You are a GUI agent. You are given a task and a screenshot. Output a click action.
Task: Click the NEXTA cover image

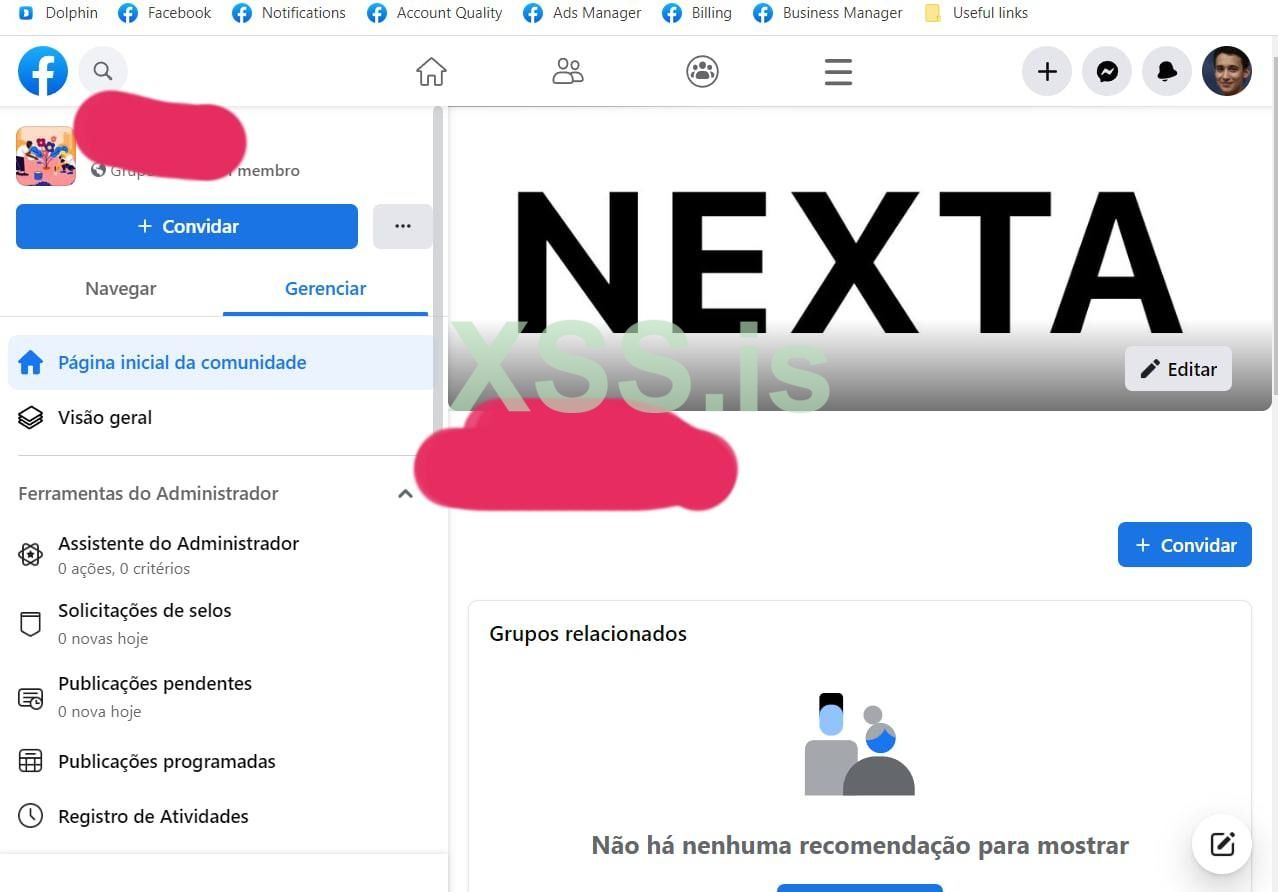(x=860, y=258)
